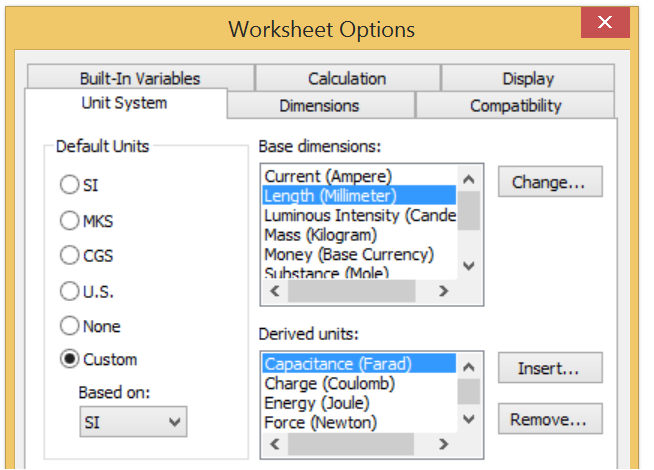Viewport: 654px width, 470px height.
Task: Switch to the Dimensions tab
Action: coord(320,106)
